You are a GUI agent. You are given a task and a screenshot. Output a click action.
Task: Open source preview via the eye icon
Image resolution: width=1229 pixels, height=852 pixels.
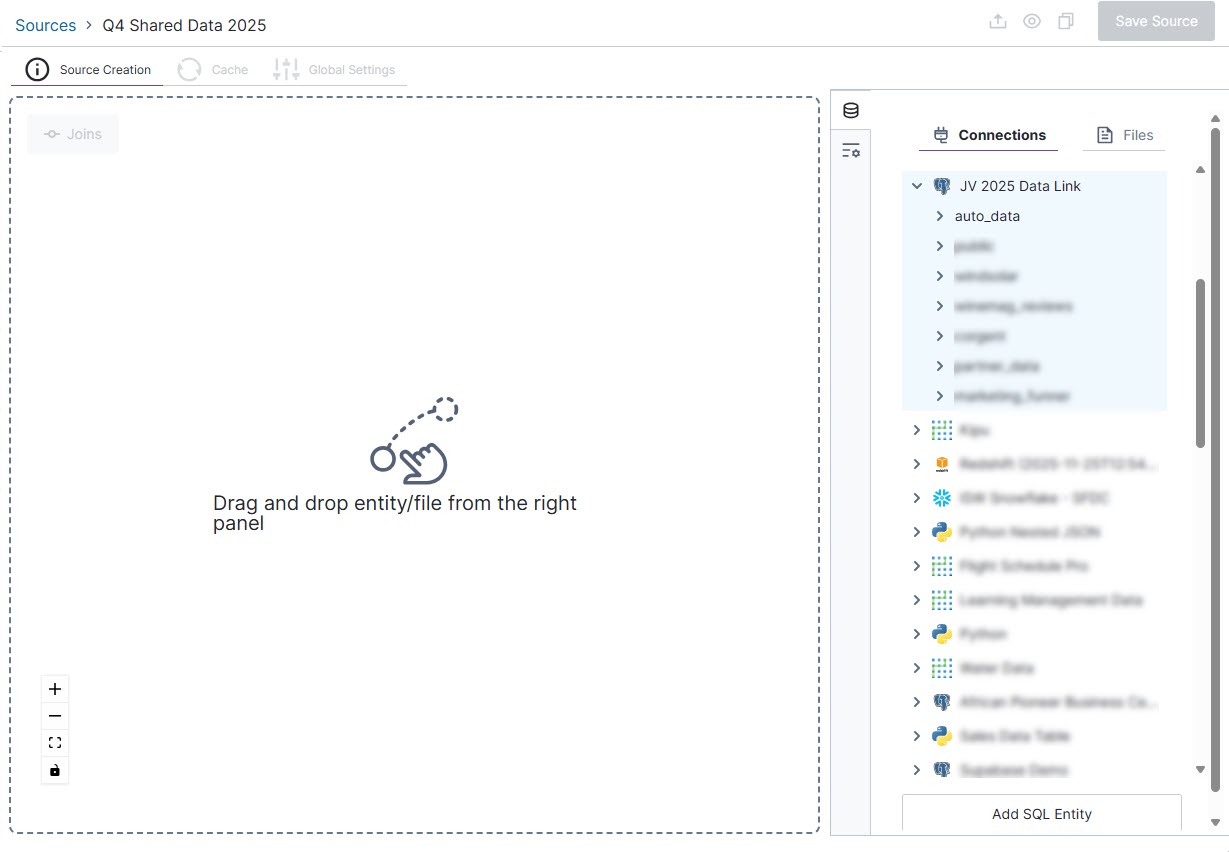tap(1031, 20)
